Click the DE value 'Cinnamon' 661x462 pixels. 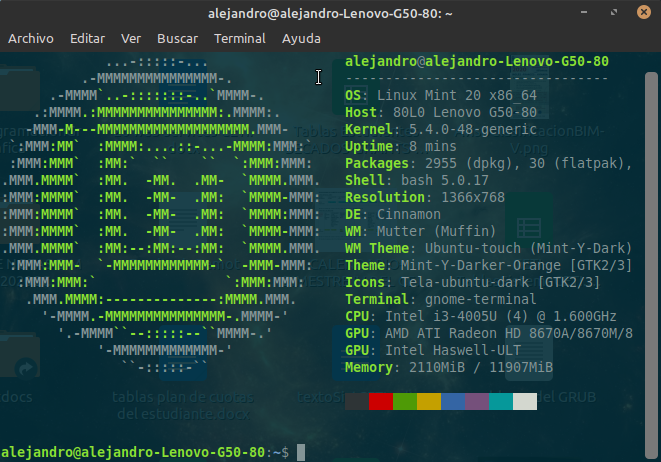tap(408, 214)
